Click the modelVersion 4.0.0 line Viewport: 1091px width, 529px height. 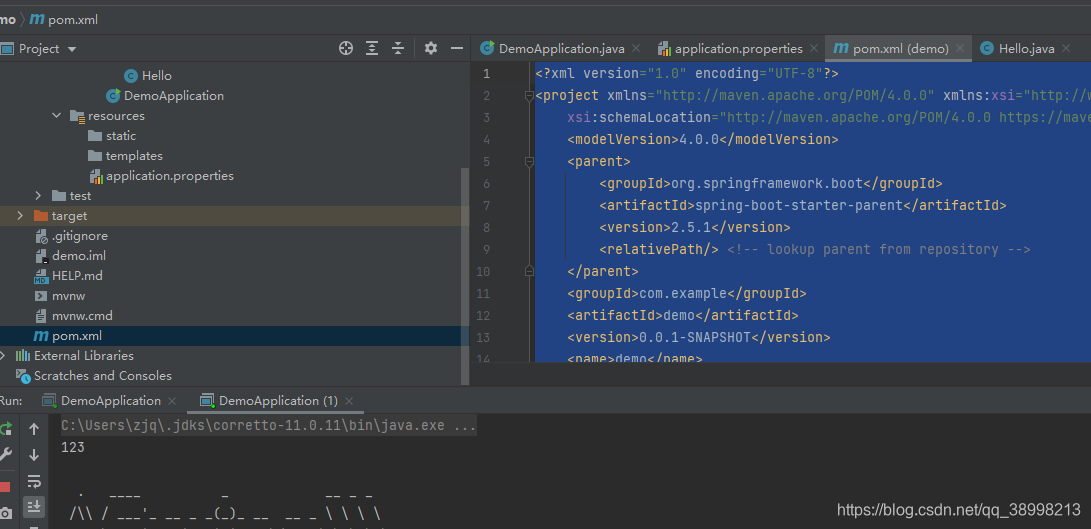click(702, 140)
